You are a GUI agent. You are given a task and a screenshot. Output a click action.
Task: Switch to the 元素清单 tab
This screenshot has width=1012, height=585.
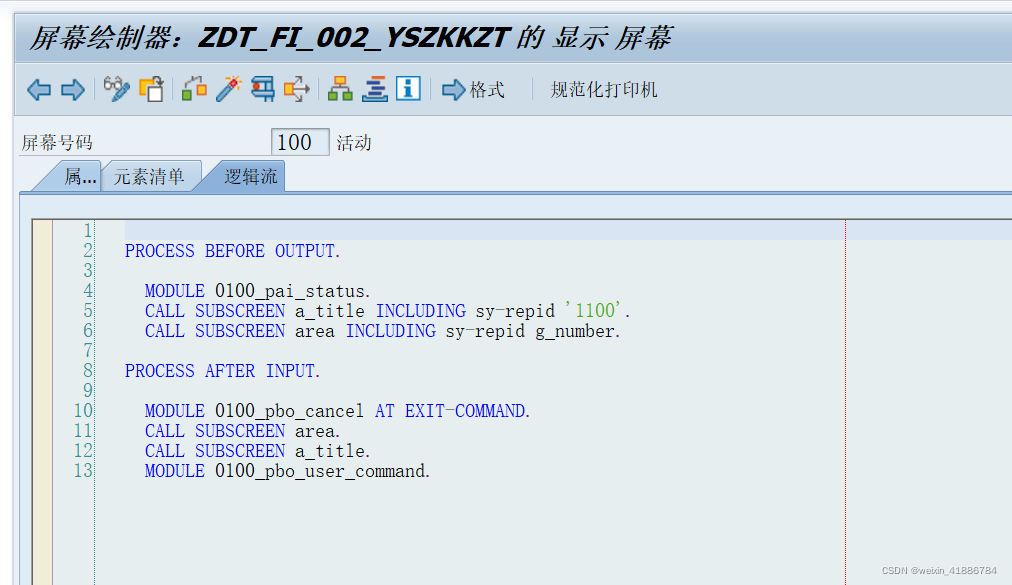tap(151, 176)
